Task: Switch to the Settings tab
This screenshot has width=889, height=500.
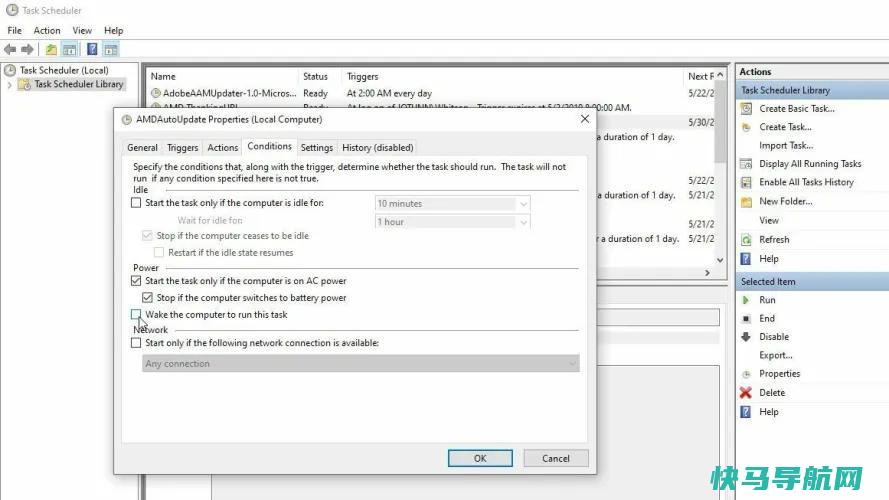Action: tap(317, 148)
